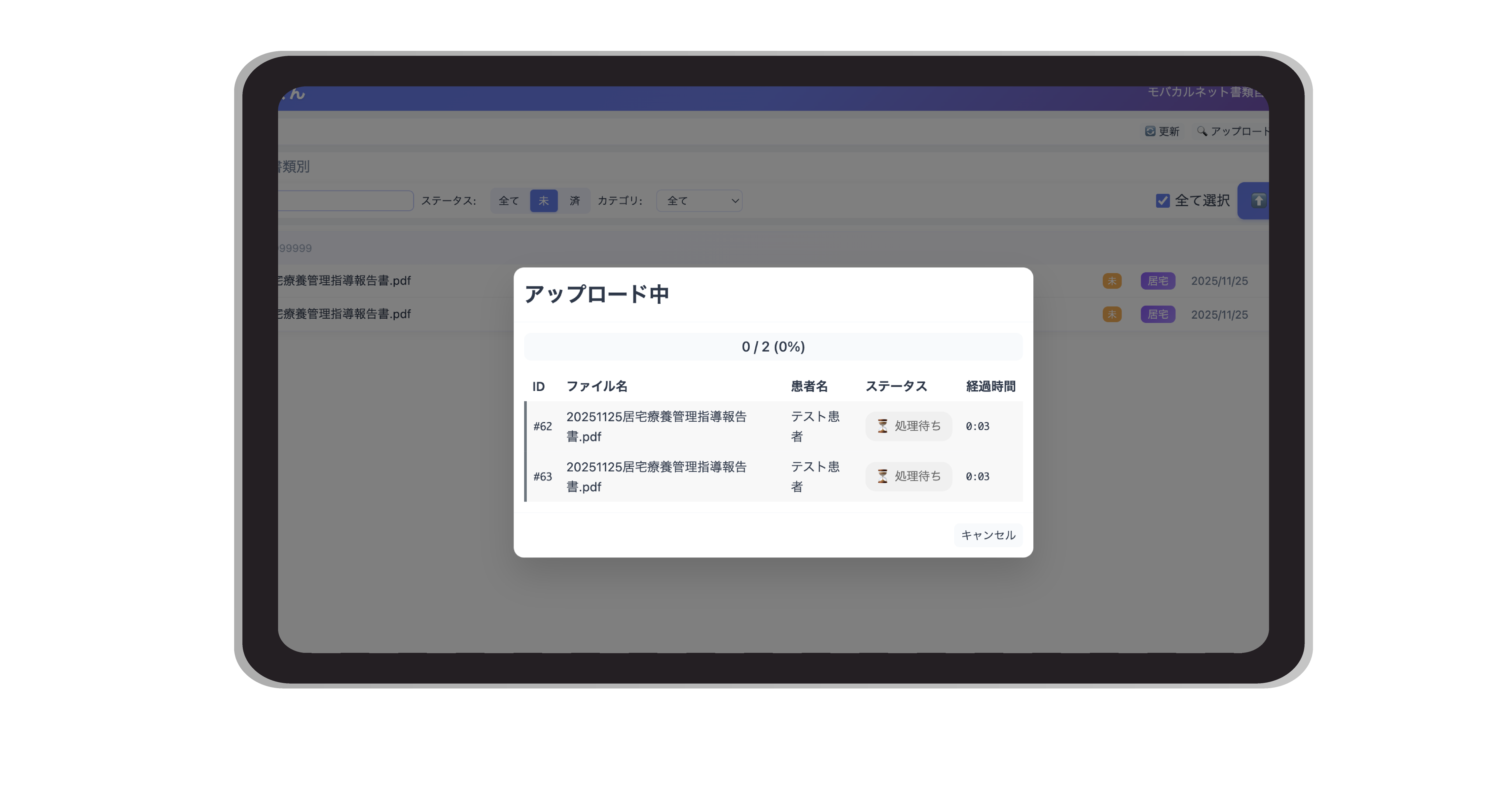Screen dimensions: 1505x812
Task: Click the purple 居宅 badge on the first report
Action: [x=1157, y=281]
